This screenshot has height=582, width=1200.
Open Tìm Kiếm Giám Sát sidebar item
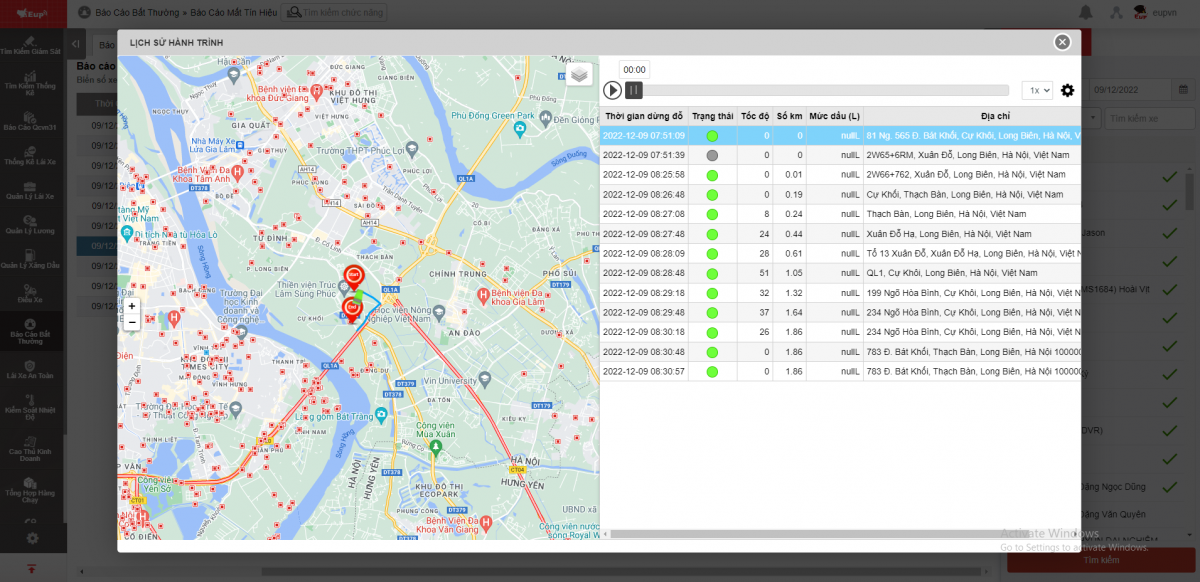[x=33, y=45]
